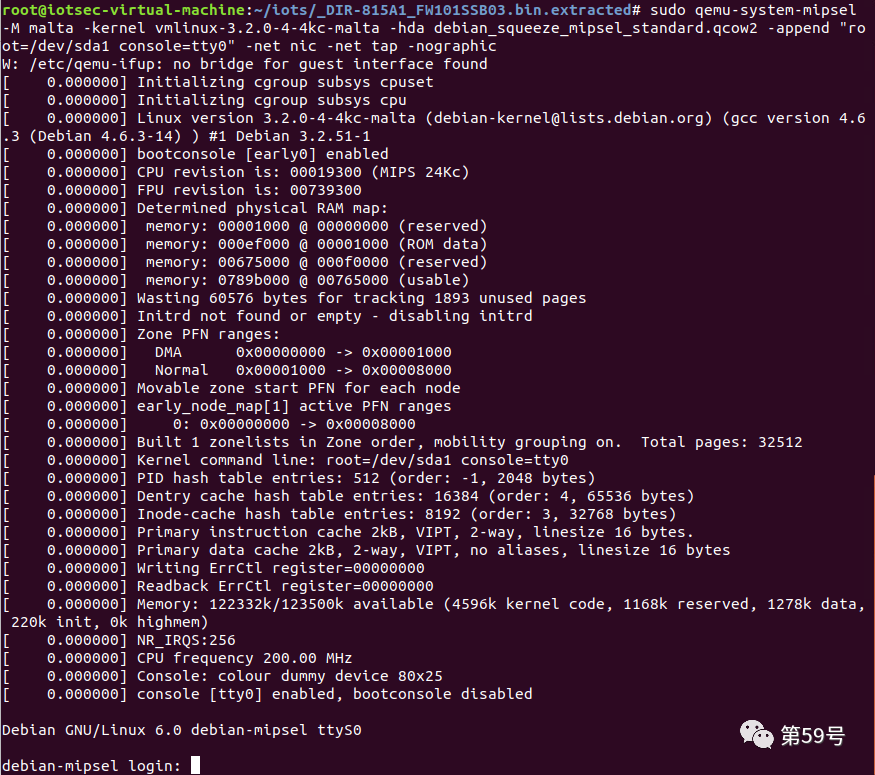The image size is (875, 775).
Task: Click the 'Console: colour dummy device 80x25' line
Action: (223, 676)
